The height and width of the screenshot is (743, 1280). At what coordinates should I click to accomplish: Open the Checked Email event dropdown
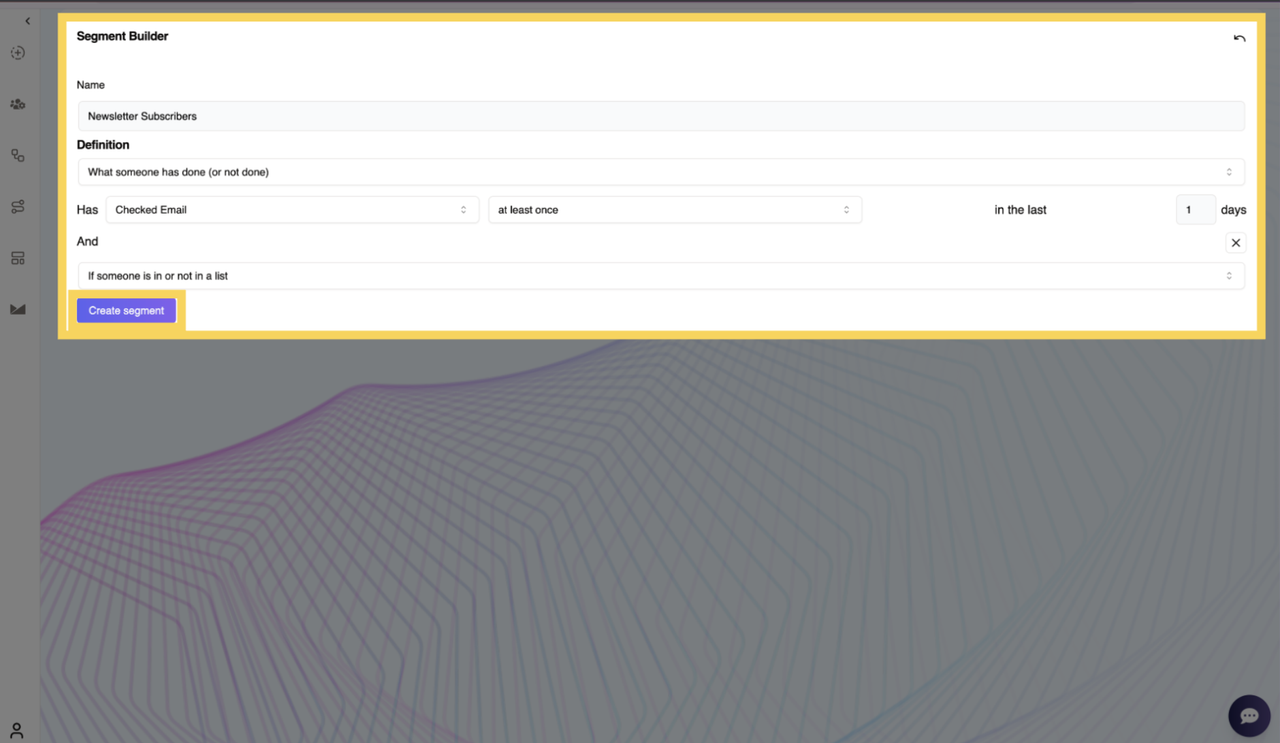pyautogui.click(x=292, y=210)
